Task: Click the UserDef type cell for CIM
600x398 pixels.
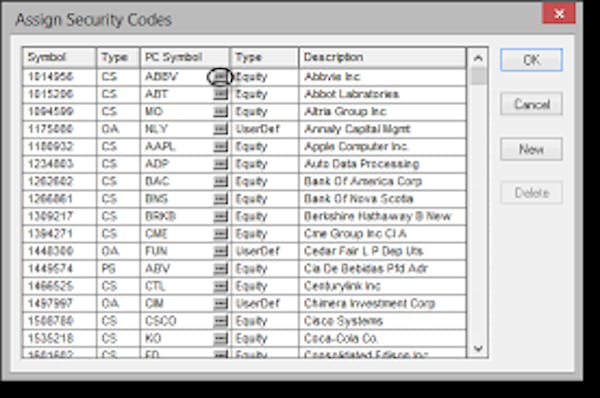Action: click(265, 304)
